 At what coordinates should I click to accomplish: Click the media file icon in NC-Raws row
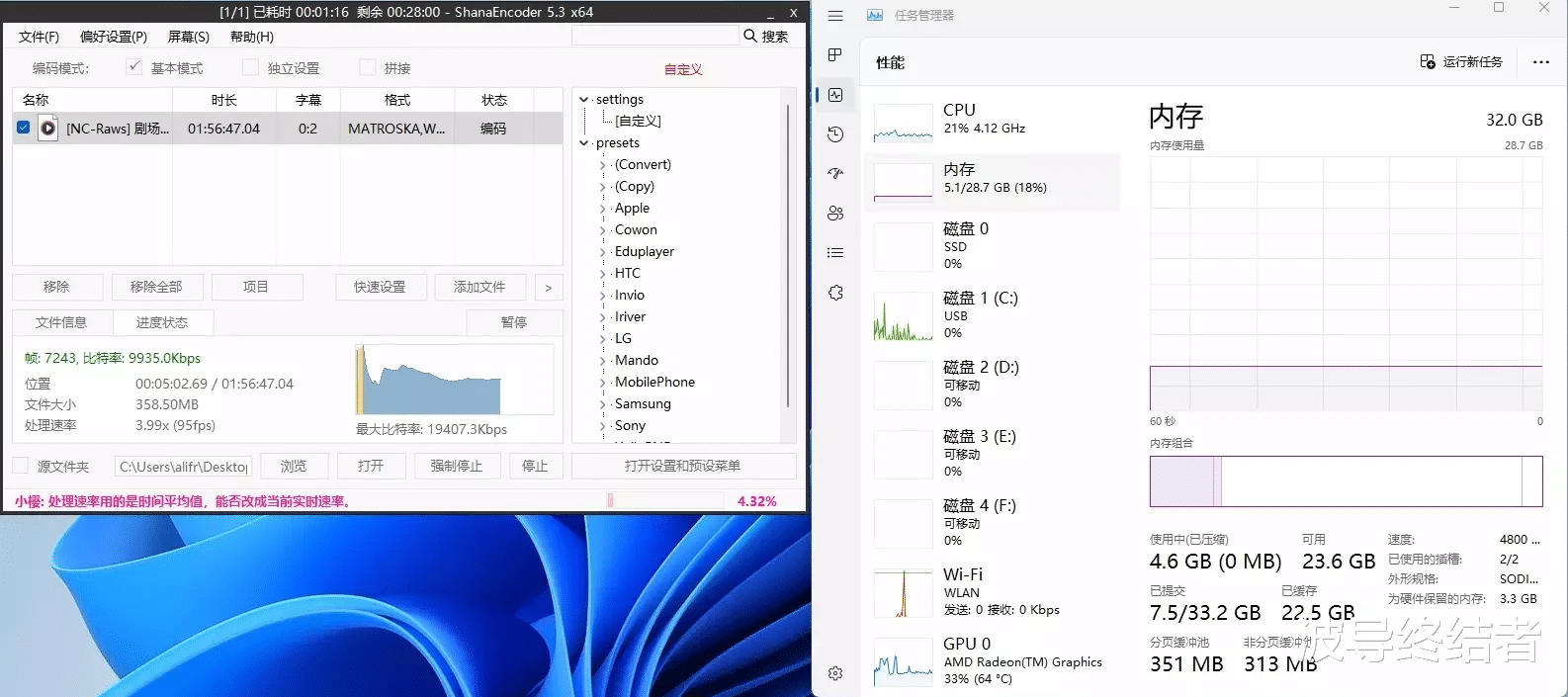pos(47,129)
